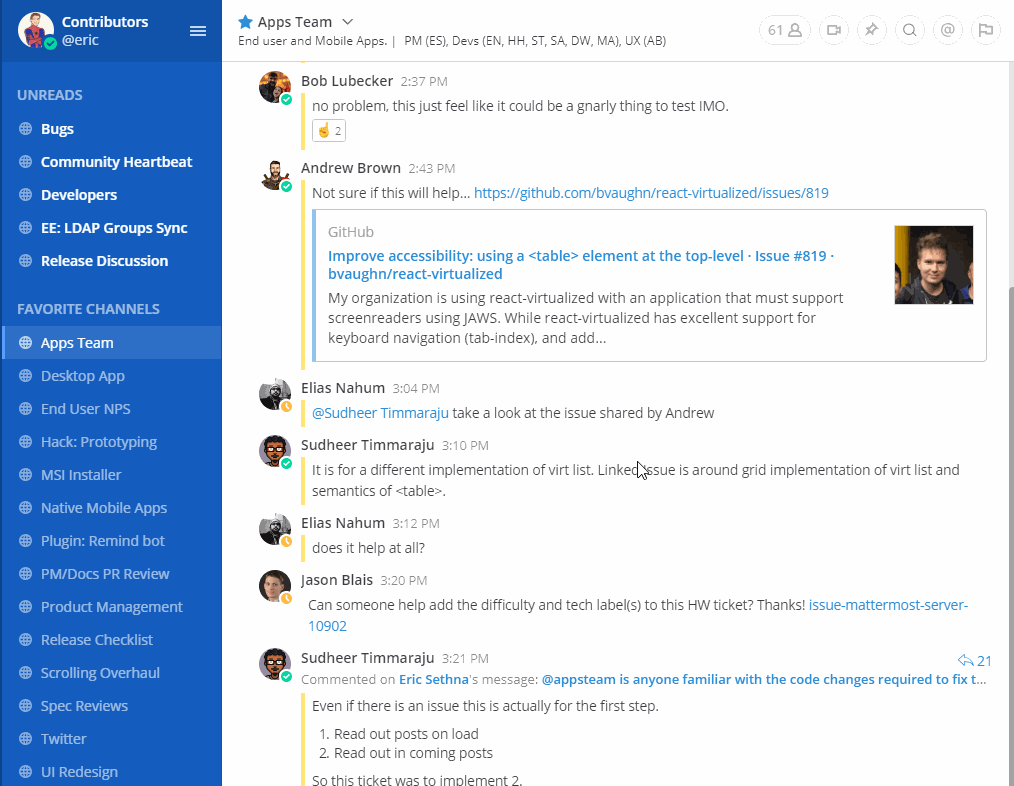The image size is (1014, 786).
Task: Click globe icon beside Spec Reviews
Action: pyautogui.click(x=25, y=705)
